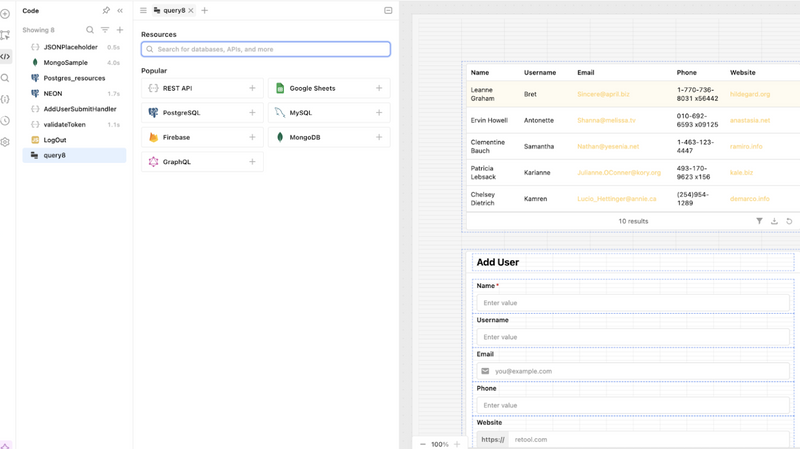Open the Sincere@april.biz email link
800x449 pixels.
tap(603, 94)
